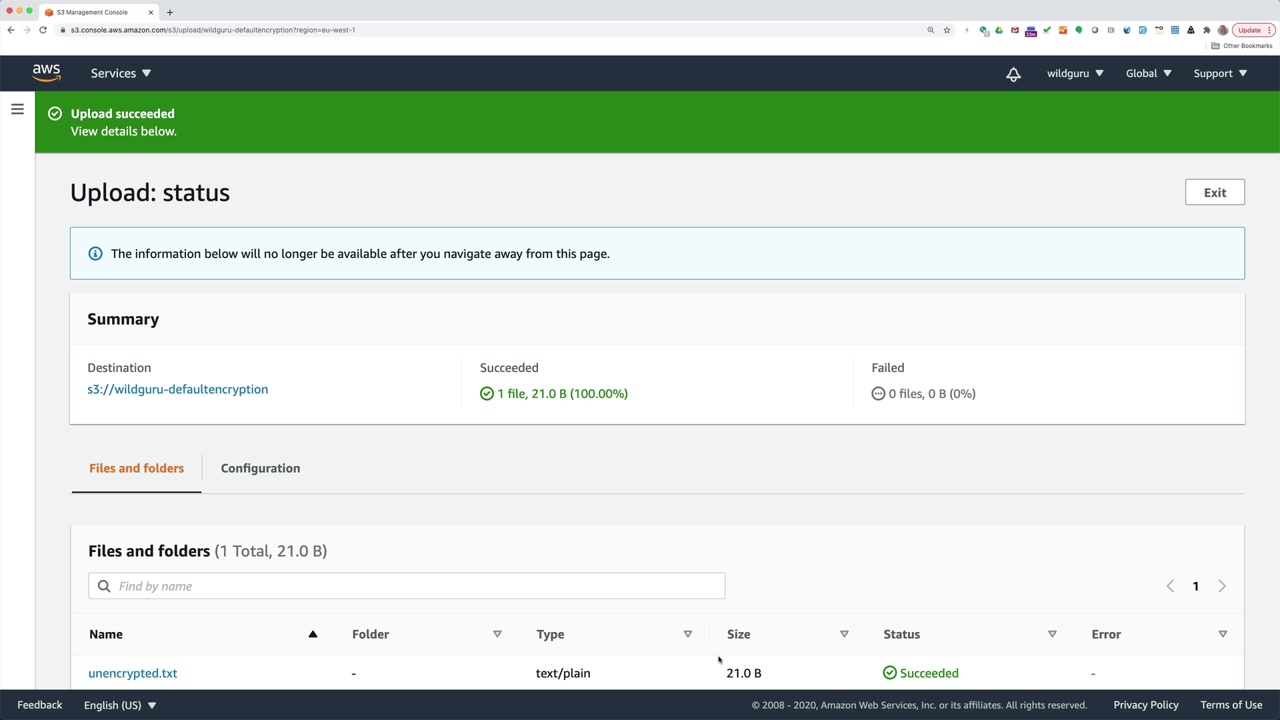
Task: Sort by the Type column arrow
Action: [x=687, y=634]
